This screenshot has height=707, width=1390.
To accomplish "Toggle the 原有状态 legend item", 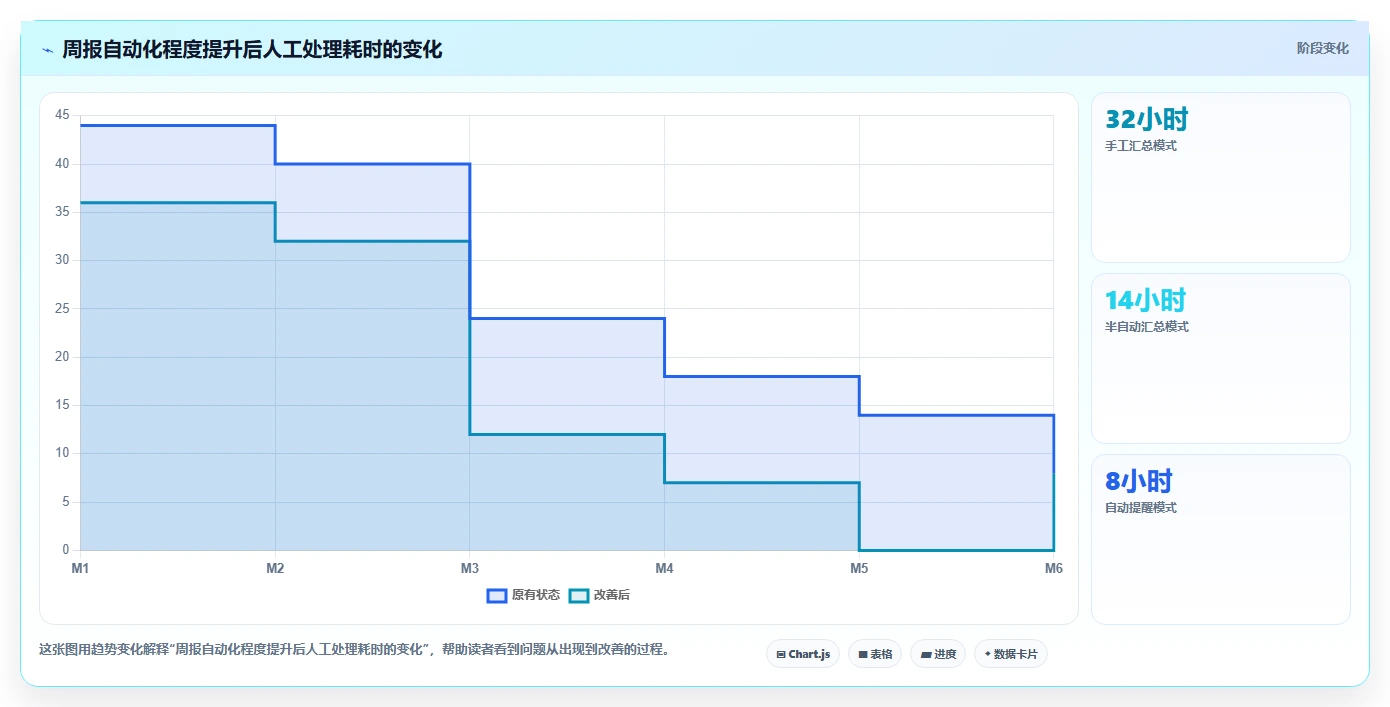I will pos(523,595).
